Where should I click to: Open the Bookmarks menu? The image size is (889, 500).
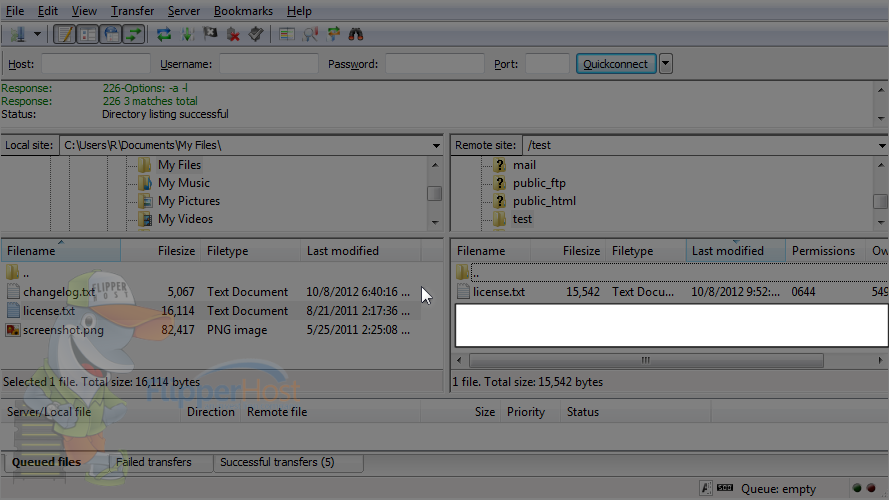243,11
